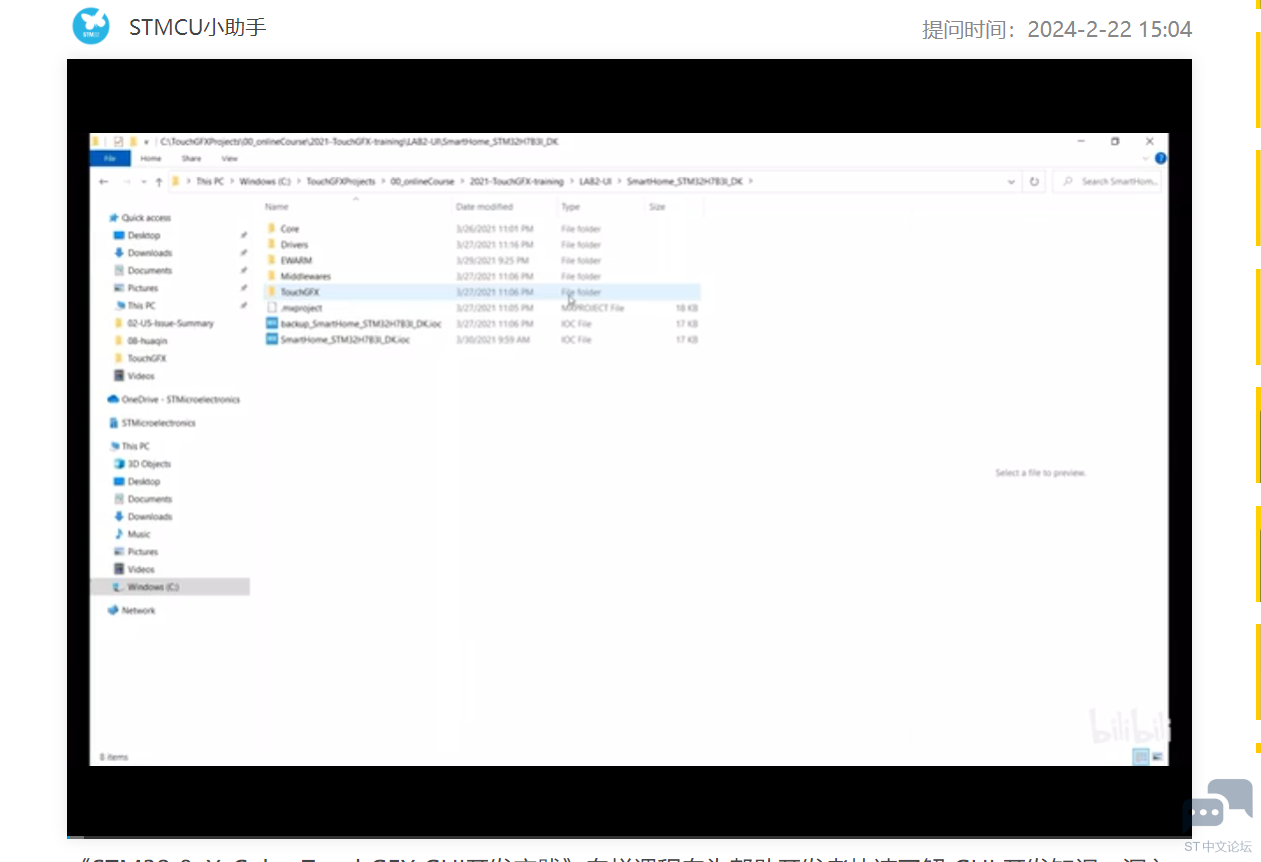
Task: Open Documents under This PC tree
Action: click(x=150, y=499)
